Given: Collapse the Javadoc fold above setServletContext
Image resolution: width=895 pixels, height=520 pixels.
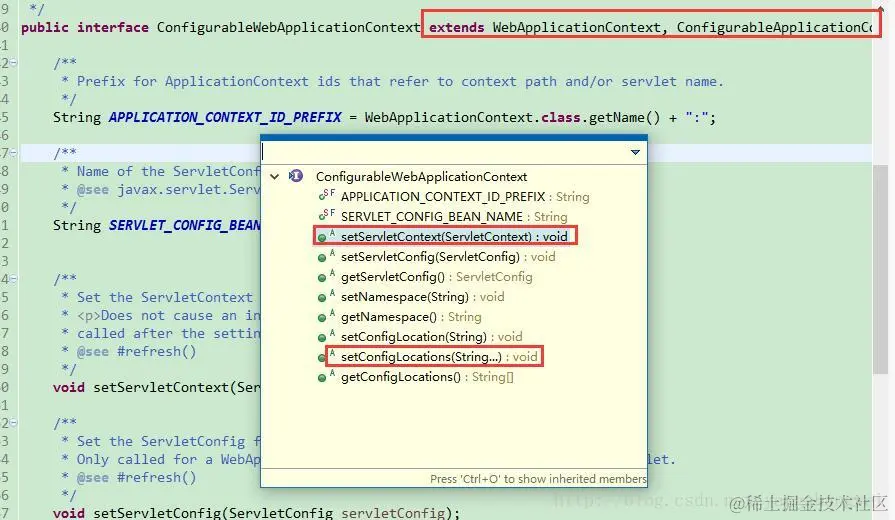Looking at the screenshot, I should tap(13, 279).
